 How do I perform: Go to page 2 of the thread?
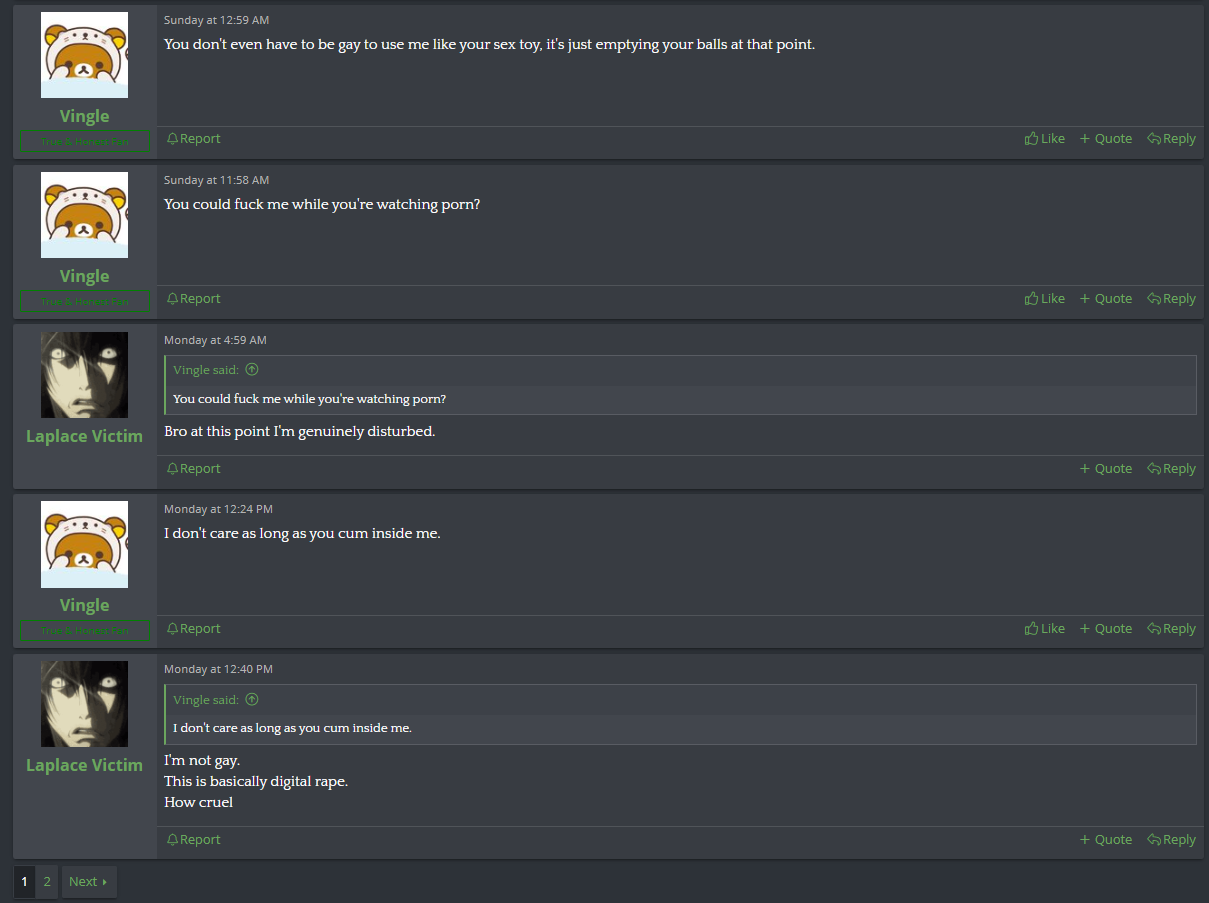(x=47, y=882)
